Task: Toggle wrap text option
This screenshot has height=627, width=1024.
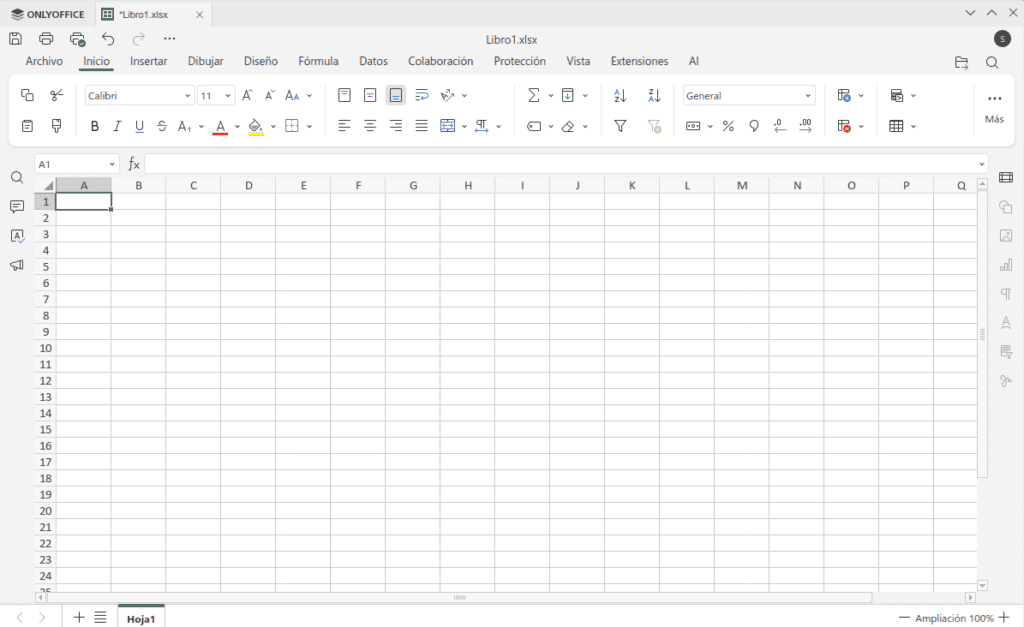Action: coord(422,96)
